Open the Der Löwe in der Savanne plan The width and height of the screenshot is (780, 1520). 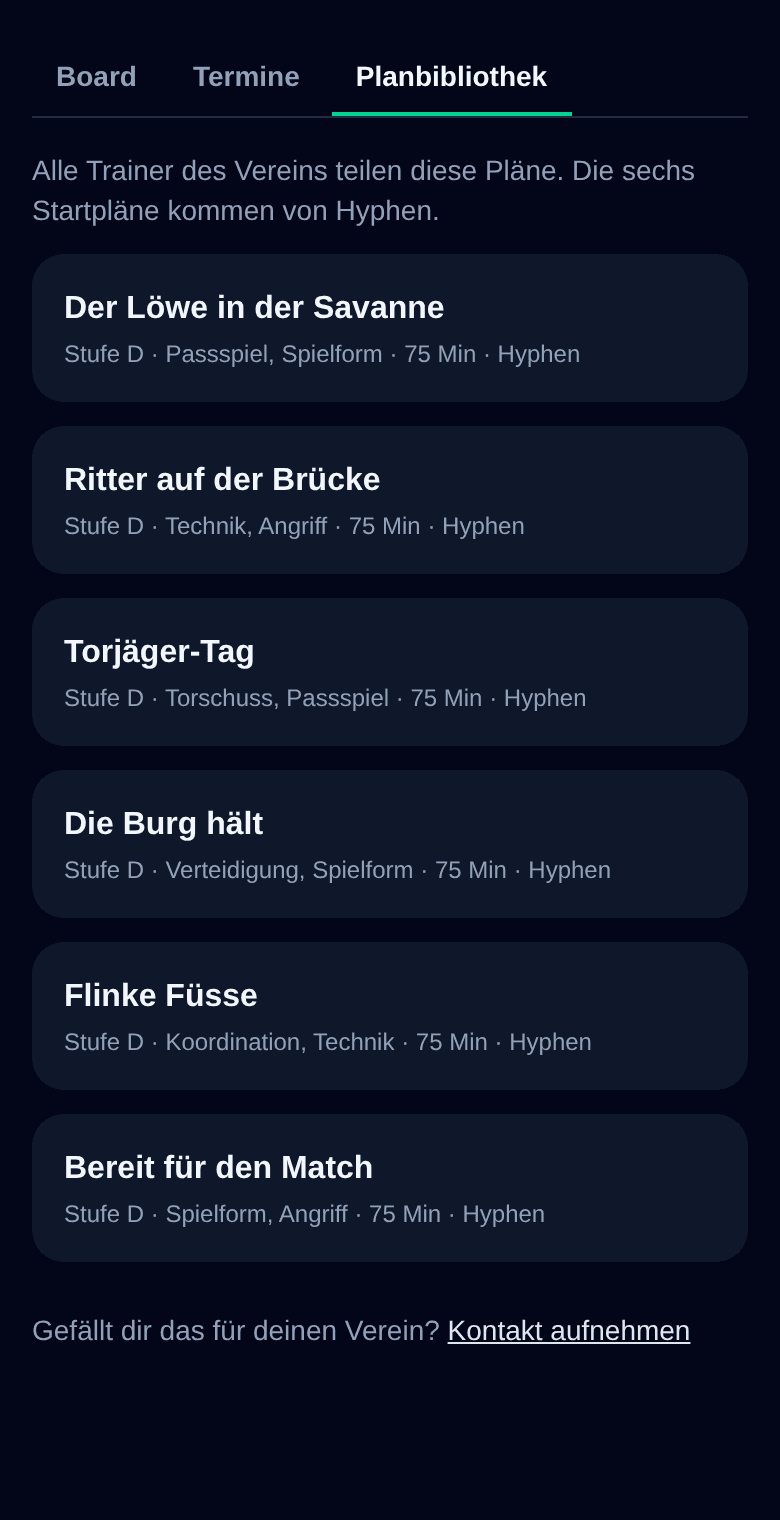click(390, 328)
